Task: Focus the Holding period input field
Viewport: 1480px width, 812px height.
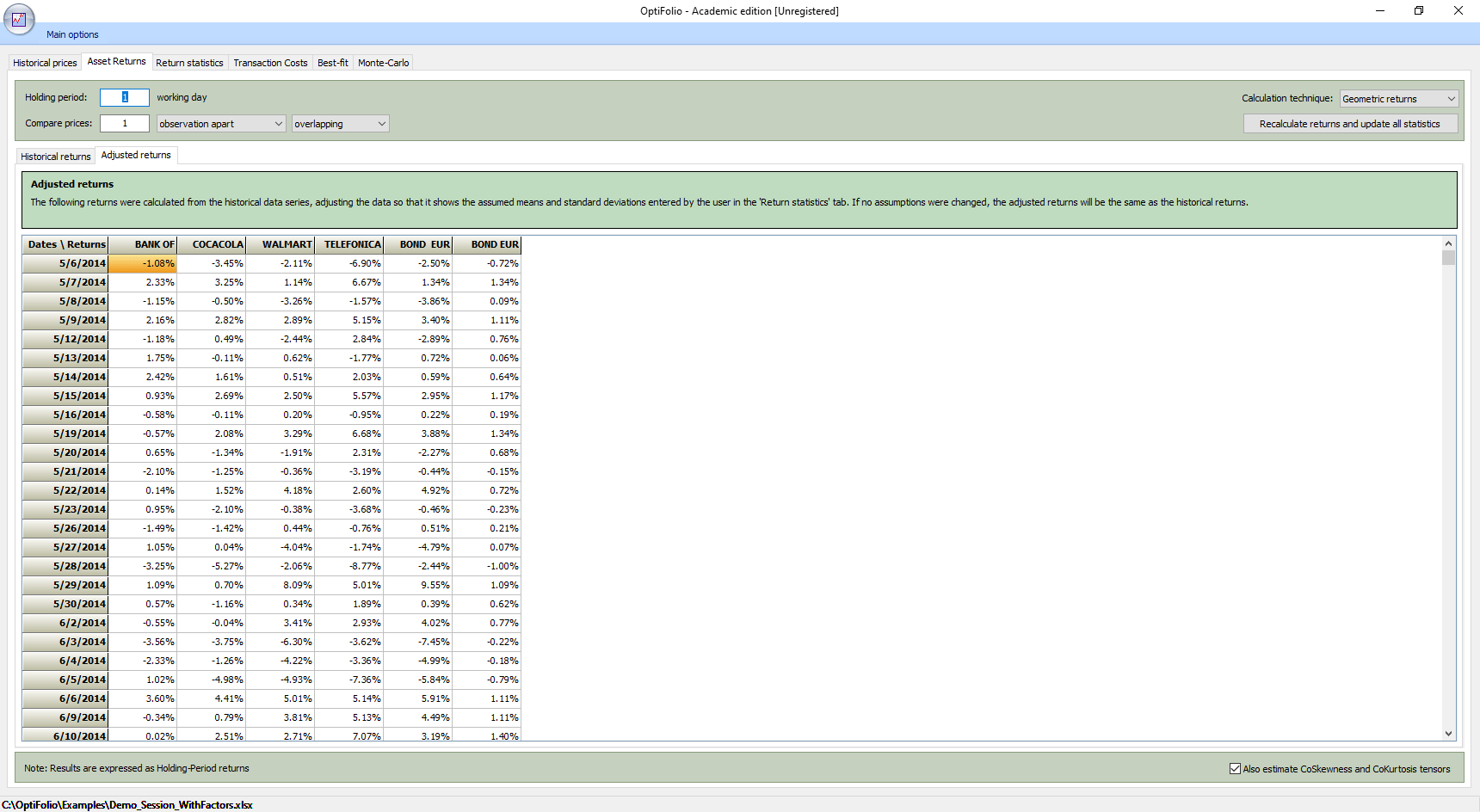Action: pos(125,97)
